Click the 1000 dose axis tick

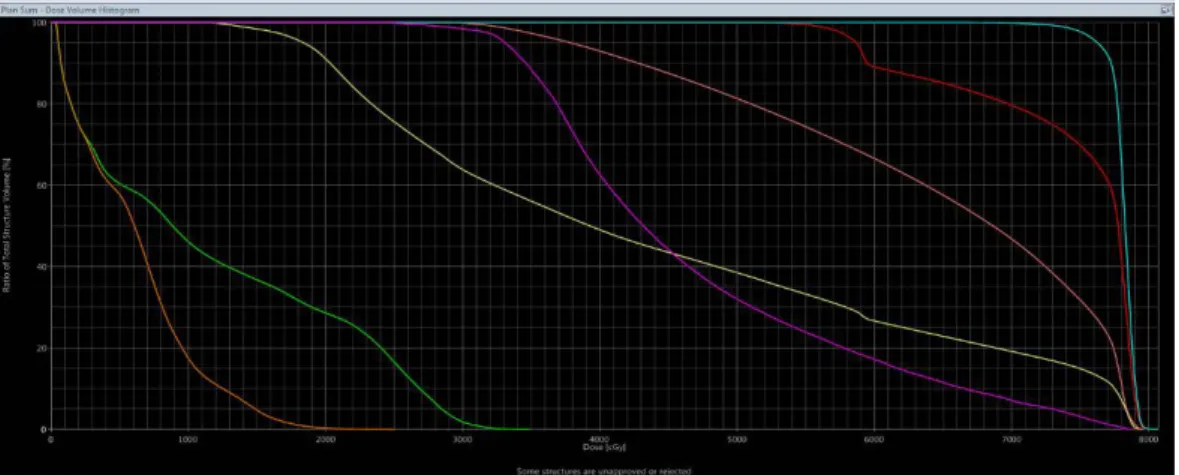187,439
